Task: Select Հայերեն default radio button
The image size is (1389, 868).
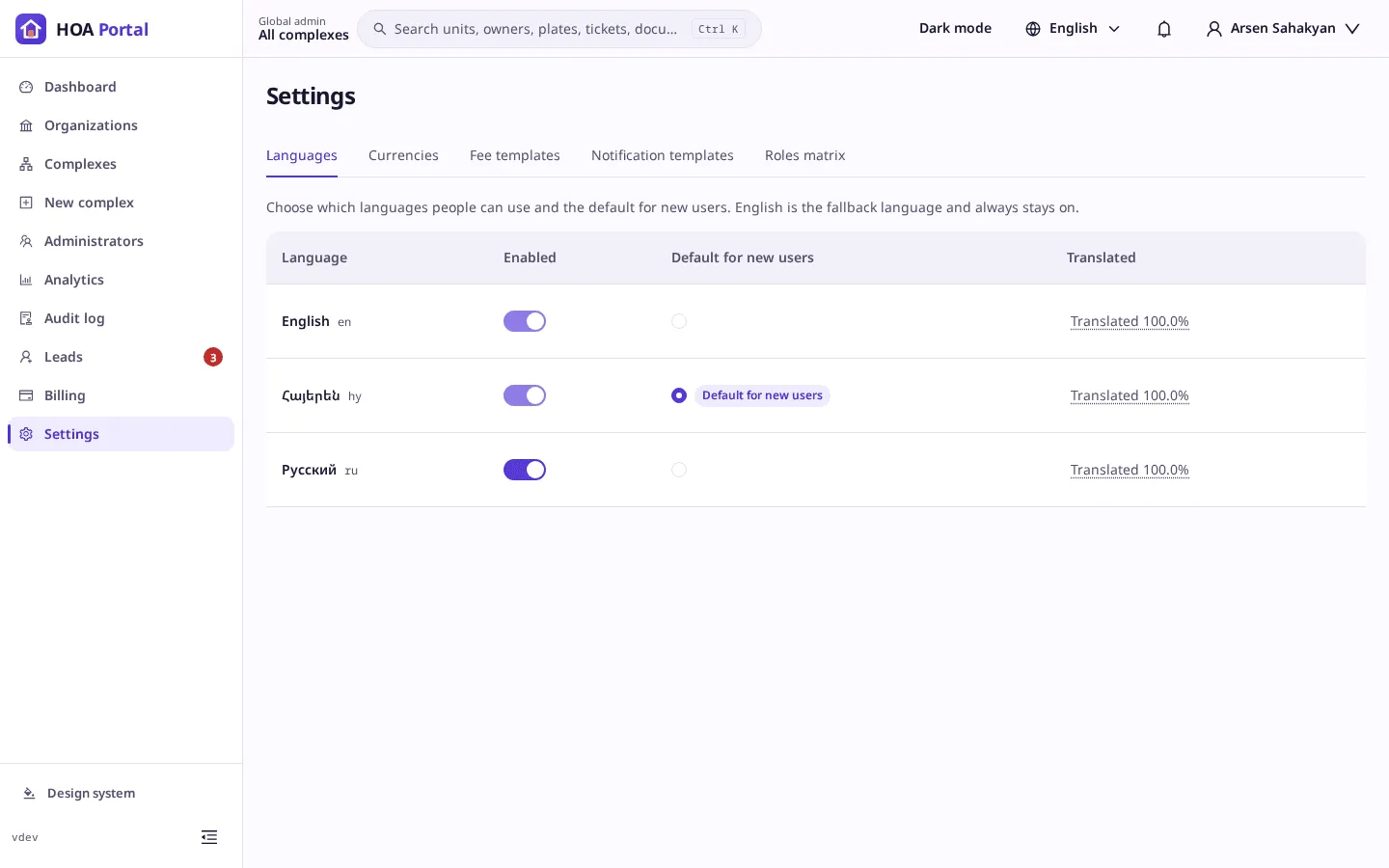Action: (x=679, y=395)
